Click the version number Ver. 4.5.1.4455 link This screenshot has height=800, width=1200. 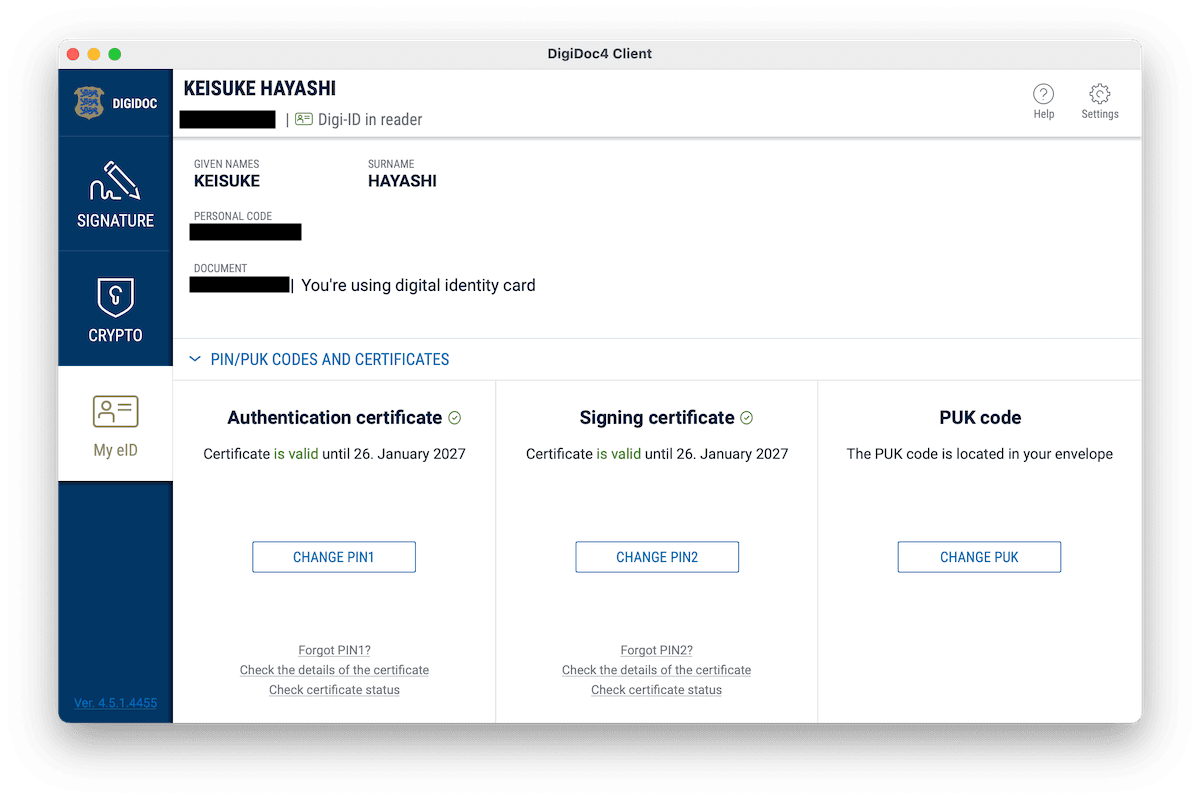(115, 703)
